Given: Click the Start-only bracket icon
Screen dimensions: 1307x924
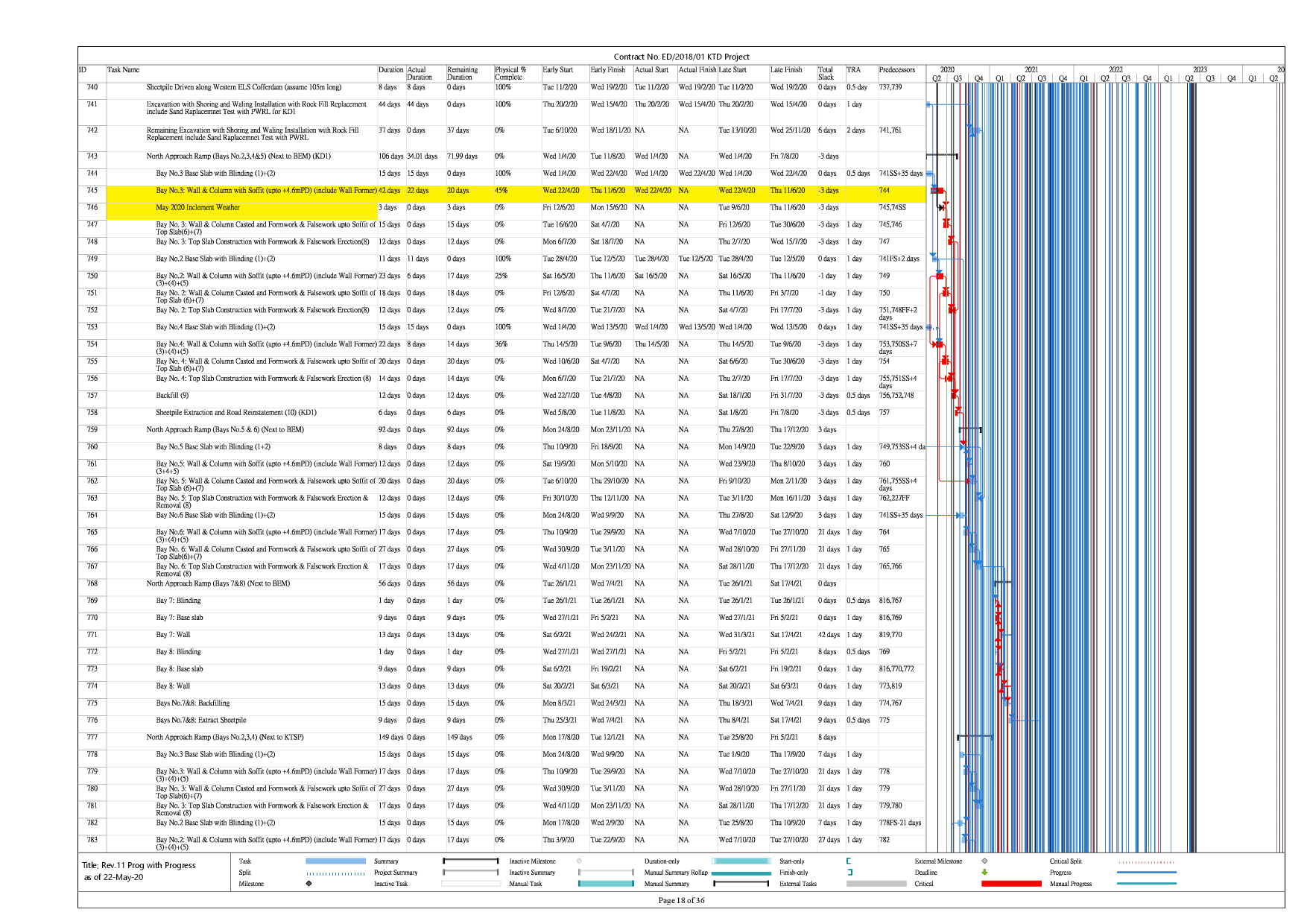Looking at the screenshot, I should coord(849,861).
